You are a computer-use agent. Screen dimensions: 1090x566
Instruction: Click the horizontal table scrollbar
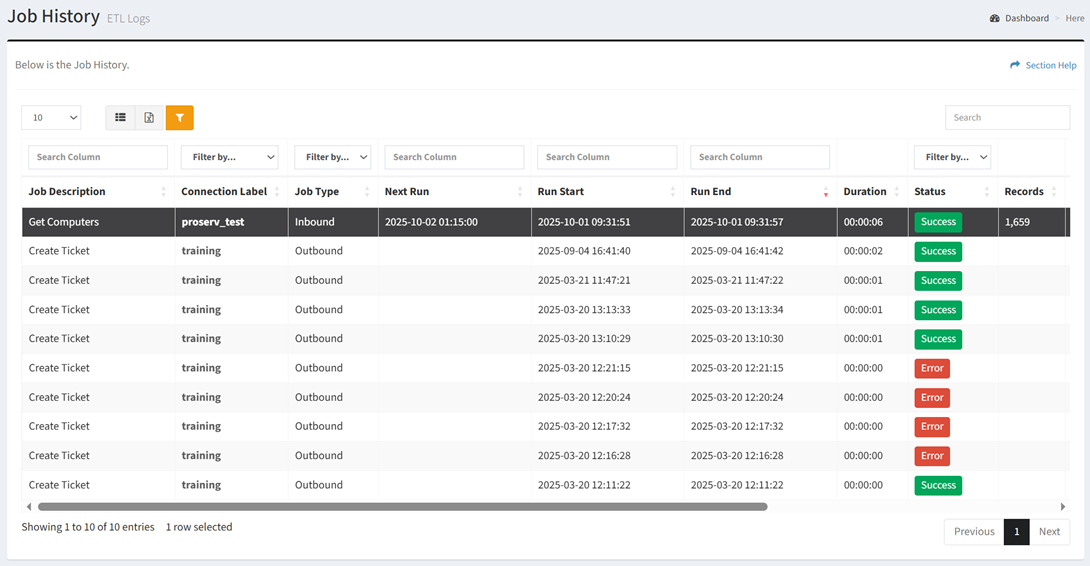click(x=400, y=507)
